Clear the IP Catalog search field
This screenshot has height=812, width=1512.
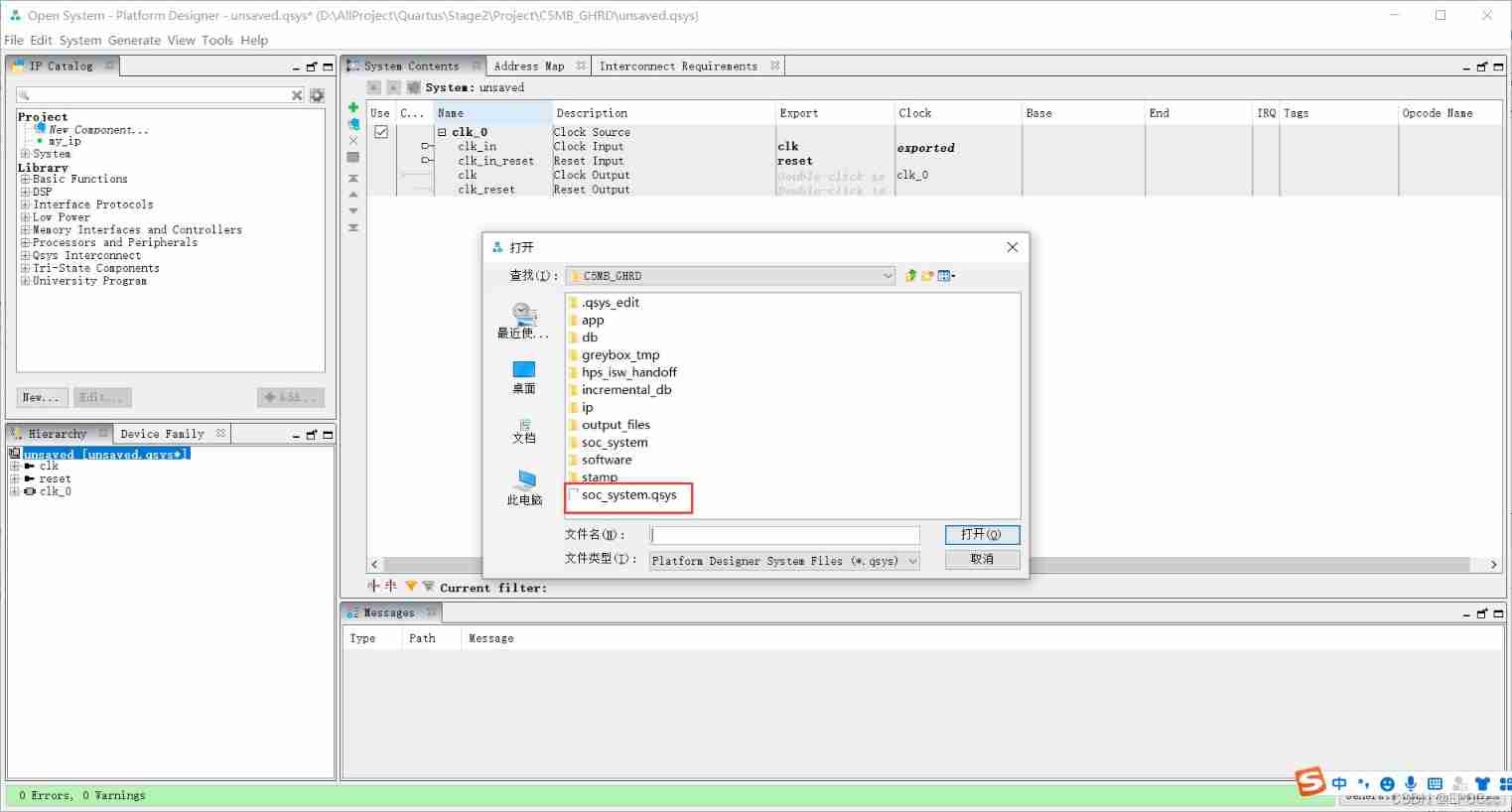(296, 95)
